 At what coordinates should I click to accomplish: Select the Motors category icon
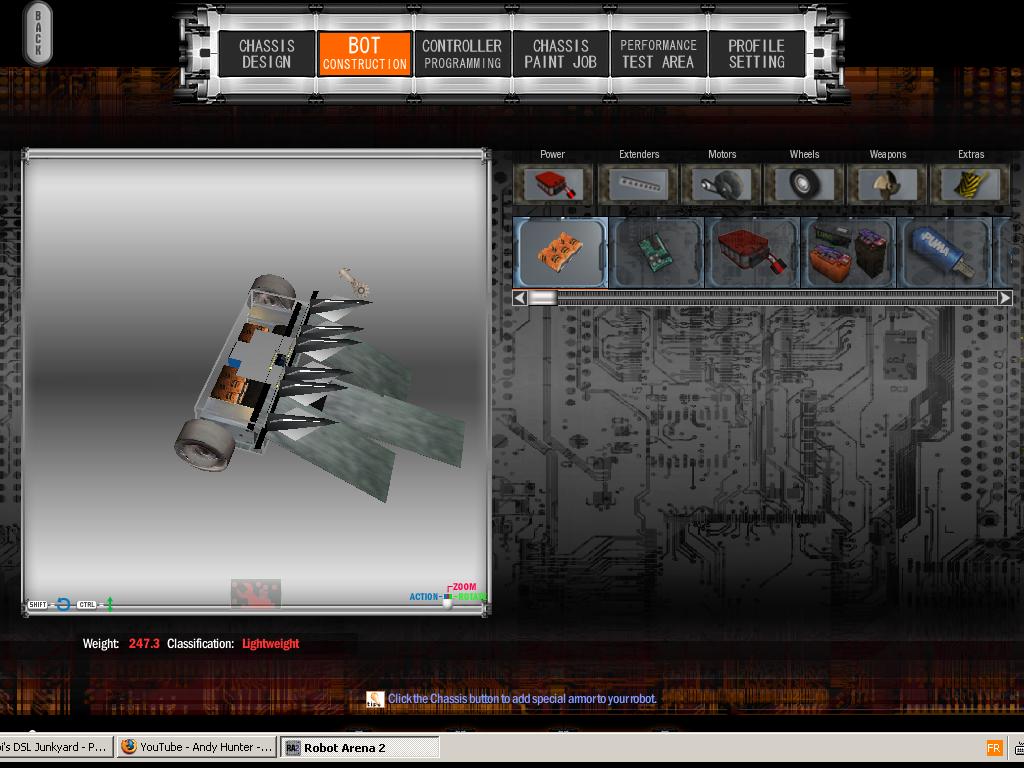[x=722, y=185]
